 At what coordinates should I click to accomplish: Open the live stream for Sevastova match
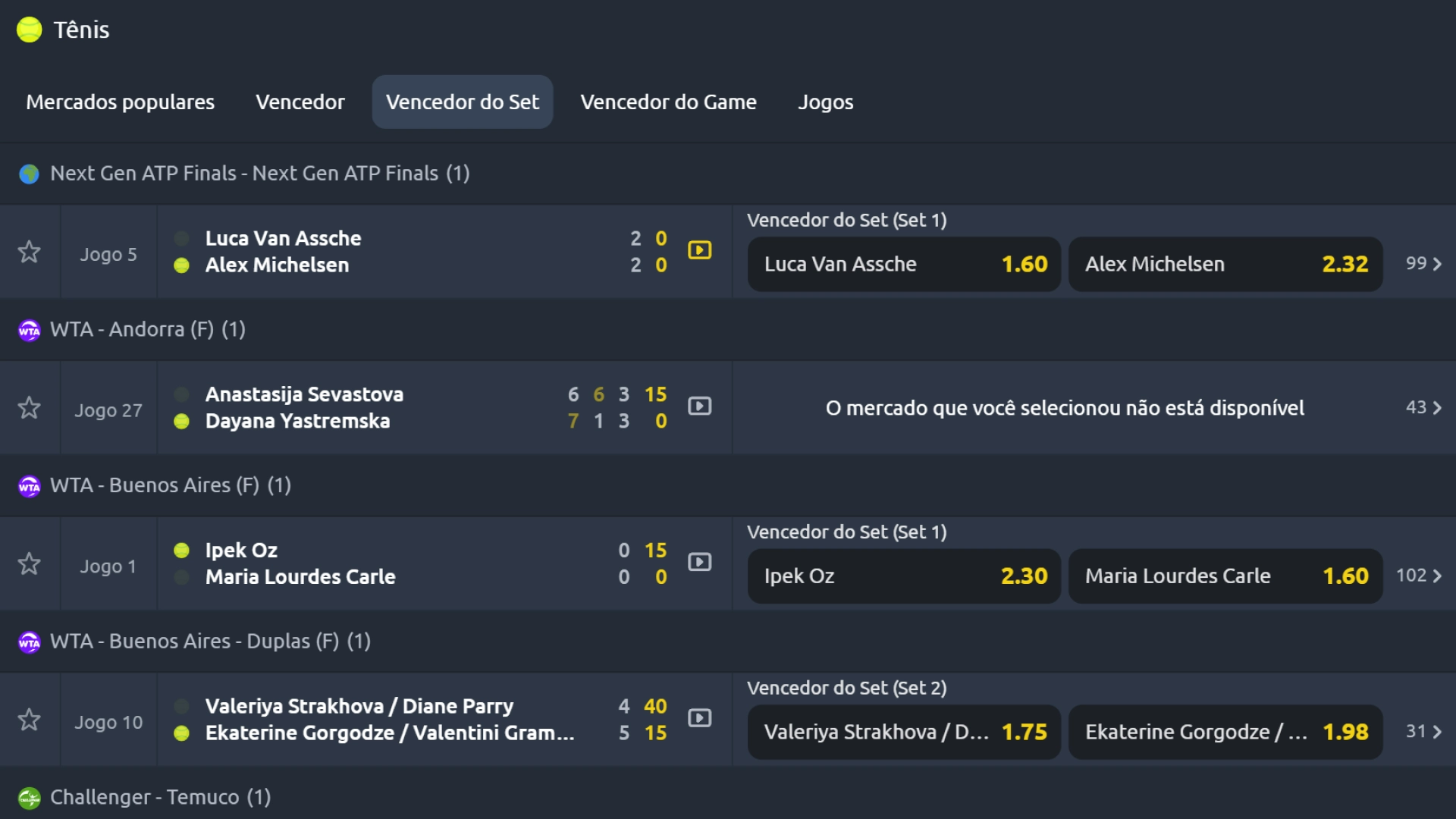(699, 406)
